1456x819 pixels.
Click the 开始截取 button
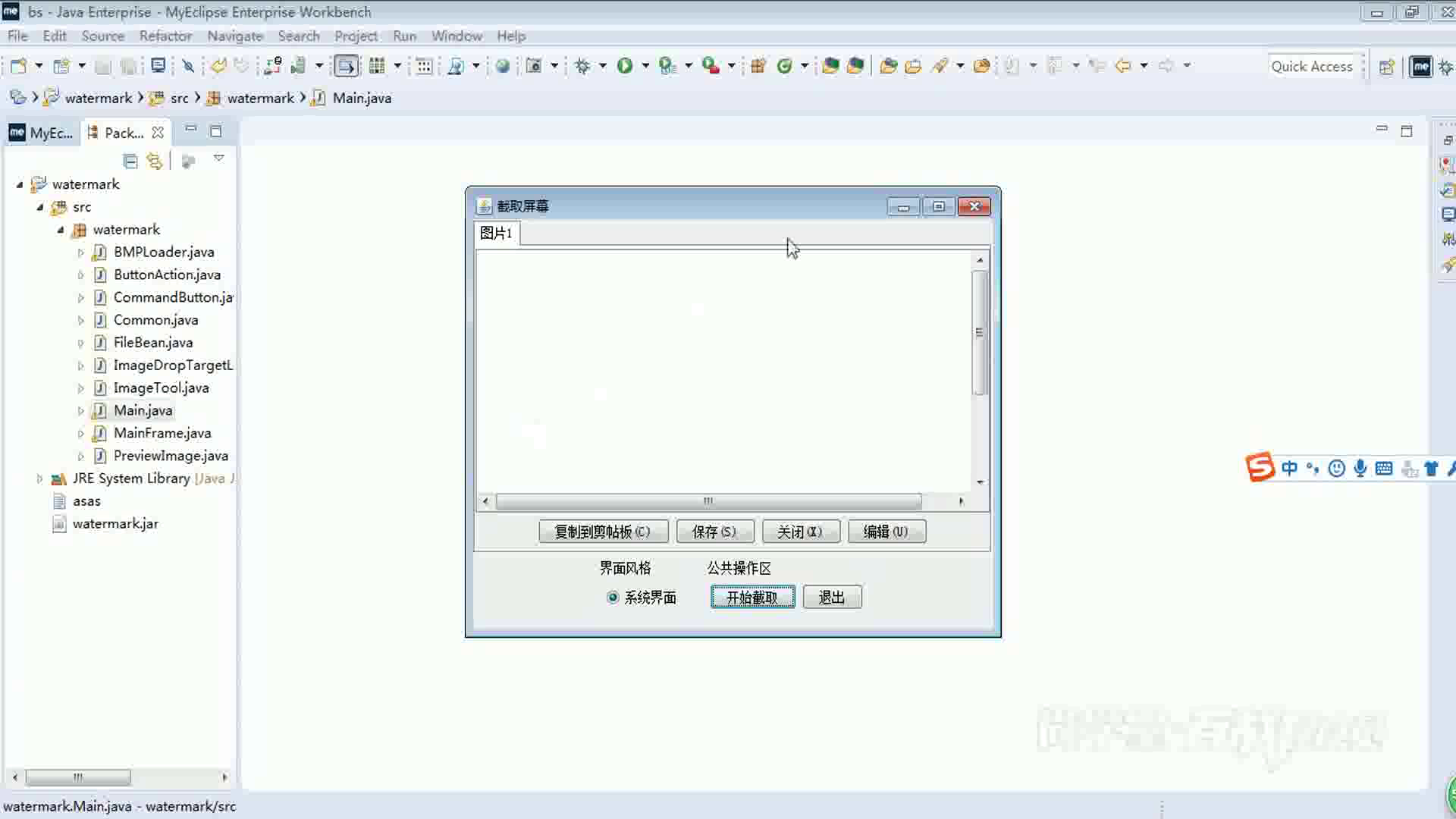pos(752,598)
